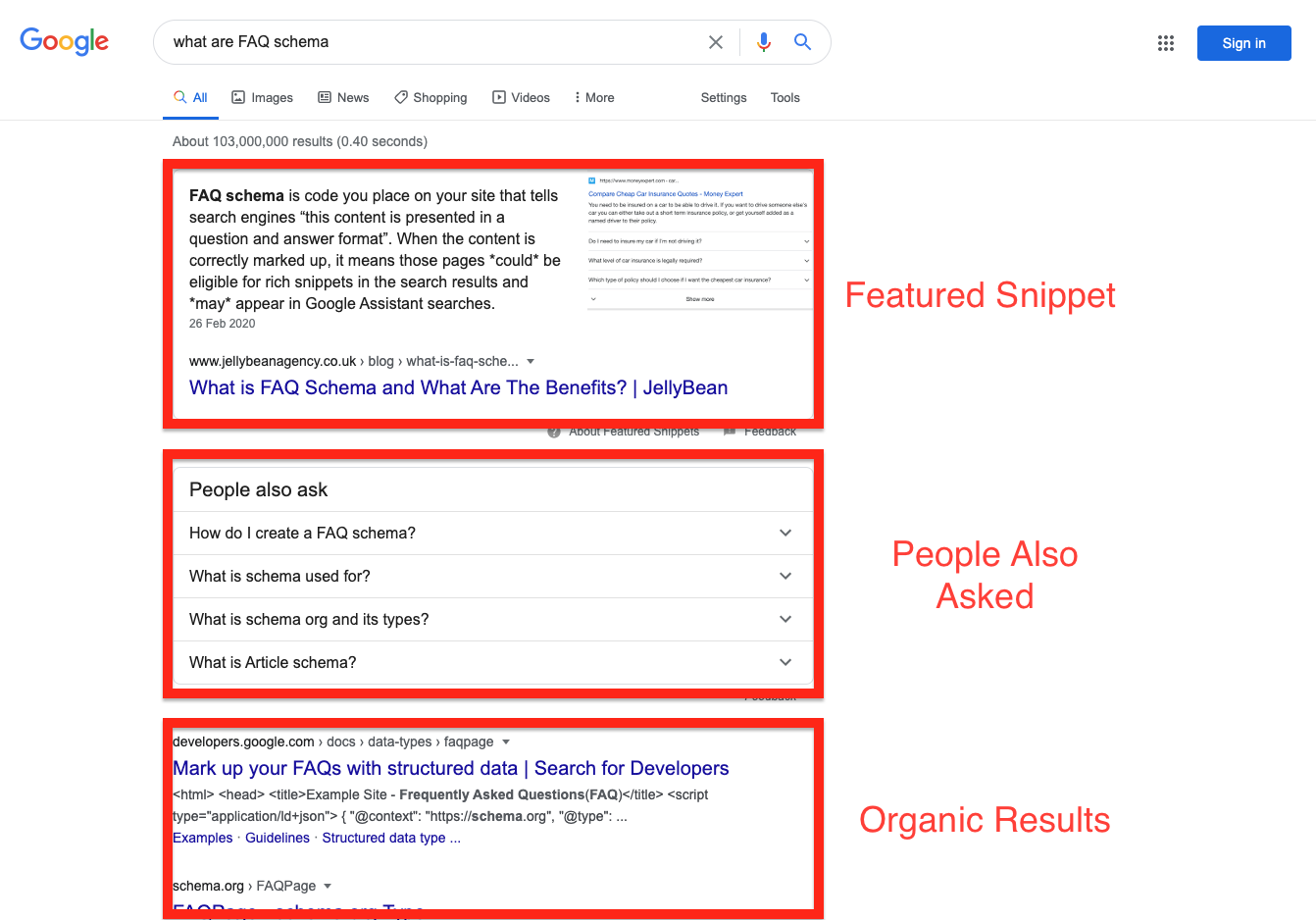
Task: Clear the search box with X icon
Action: pos(716,42)
